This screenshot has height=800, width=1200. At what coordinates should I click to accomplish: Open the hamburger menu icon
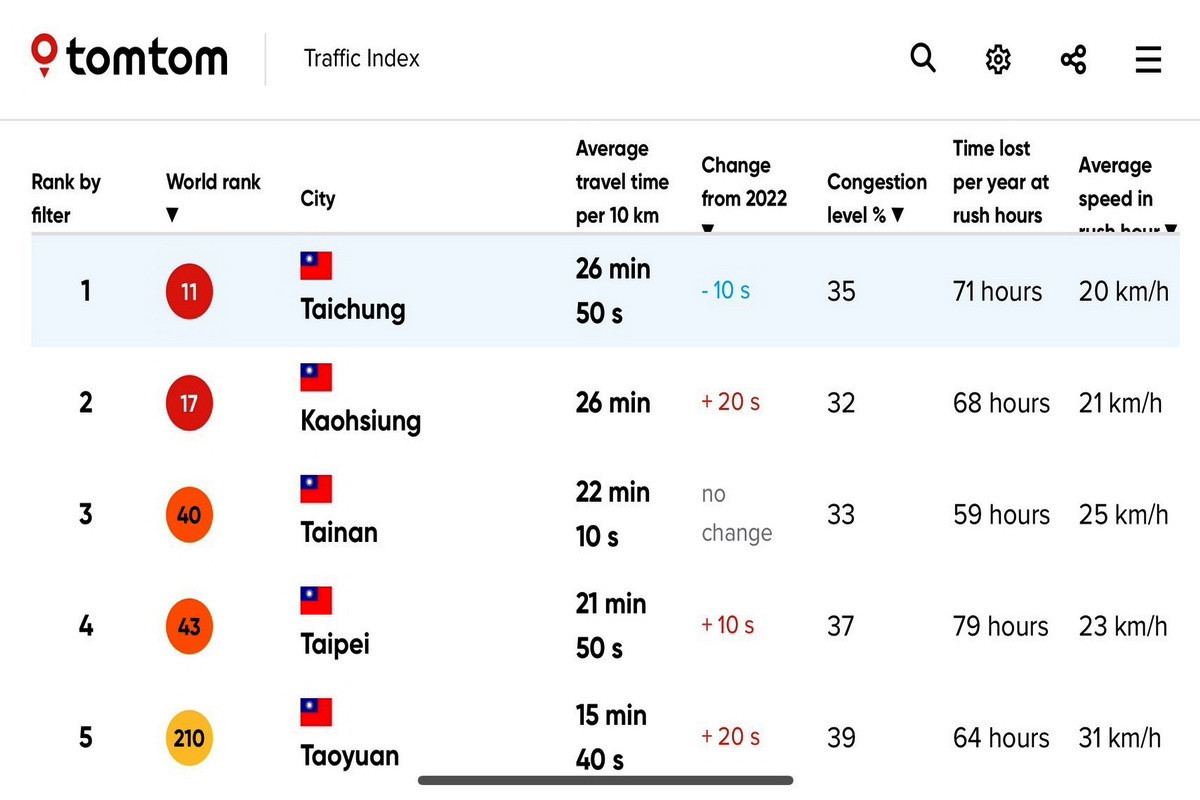[x=1148, y=59]
